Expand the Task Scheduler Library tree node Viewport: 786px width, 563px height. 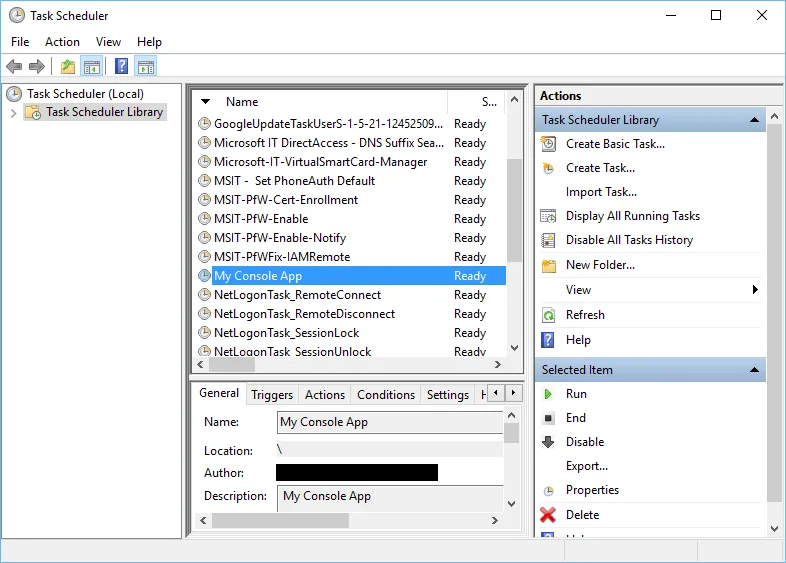click(14, 113)
